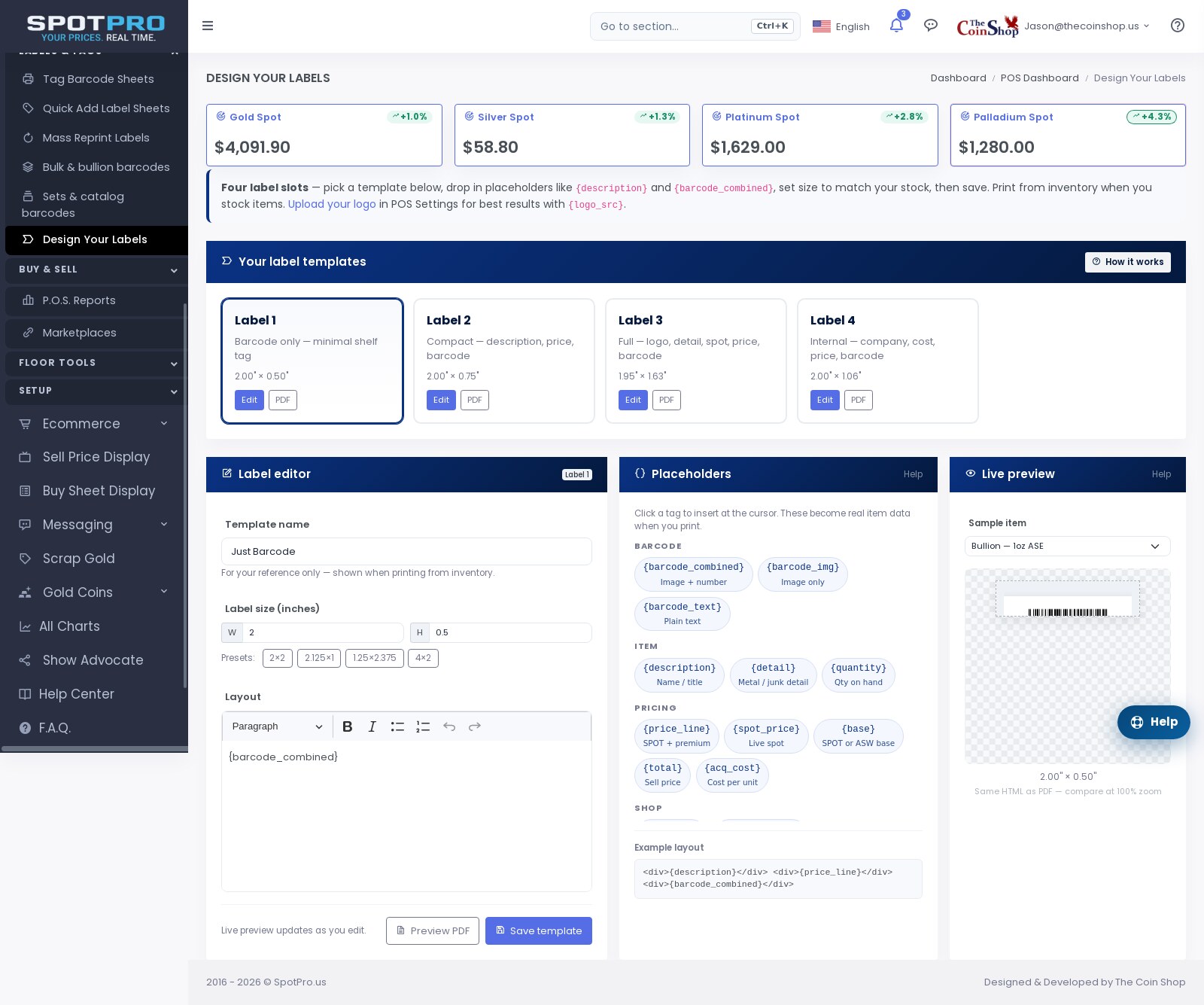Open the Sample item dropdown
The height and width of the screenshot is (1005, 1204).
pos(1067,546)
